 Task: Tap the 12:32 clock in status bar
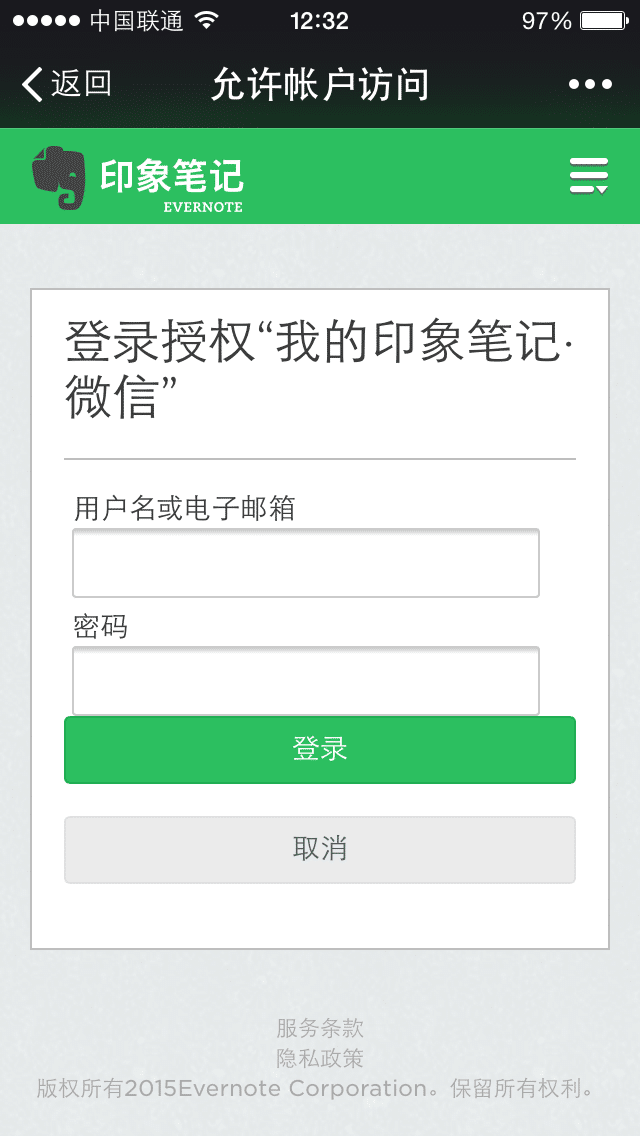320,21
